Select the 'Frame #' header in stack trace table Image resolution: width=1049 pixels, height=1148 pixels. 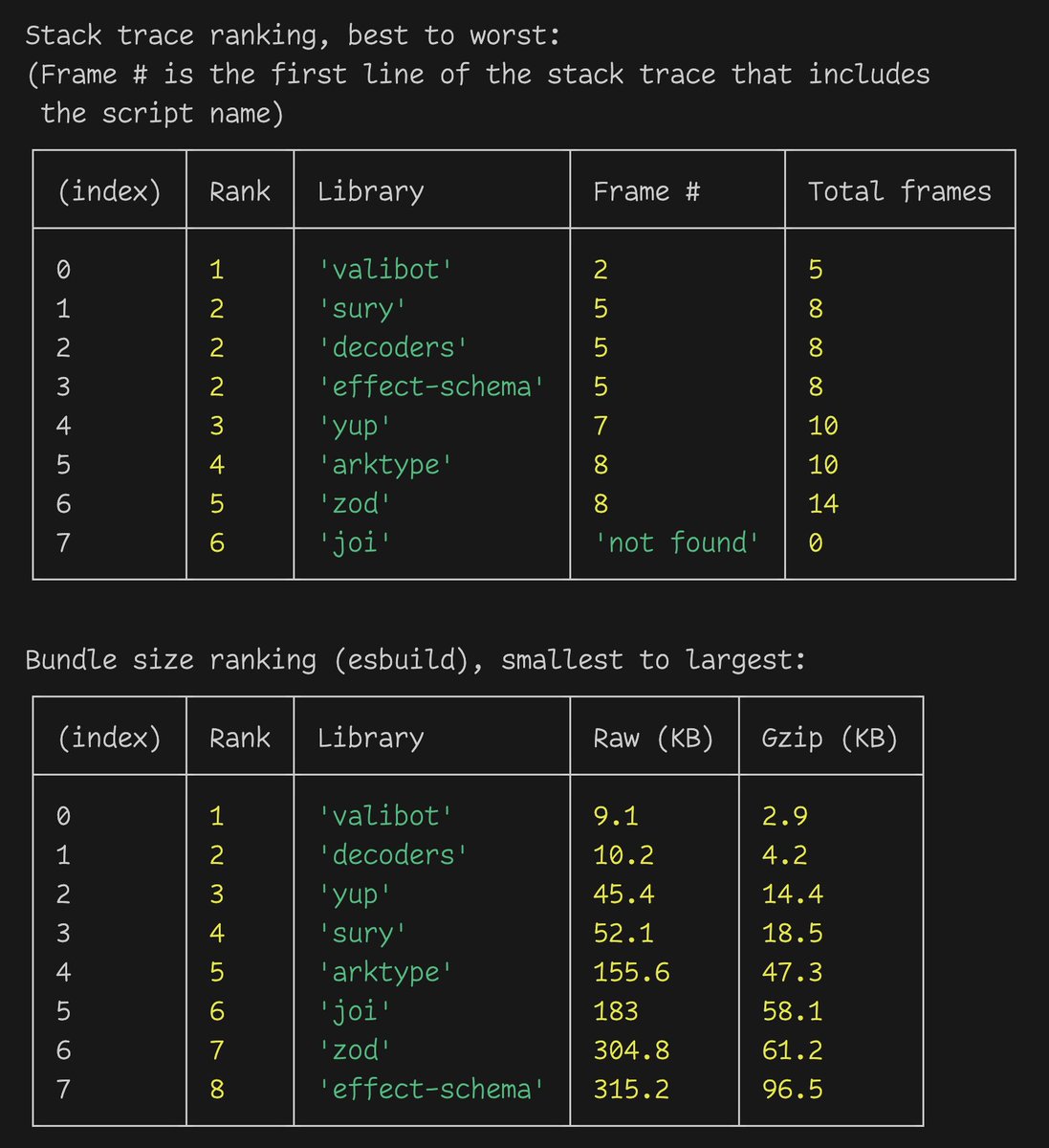point(646,191)
